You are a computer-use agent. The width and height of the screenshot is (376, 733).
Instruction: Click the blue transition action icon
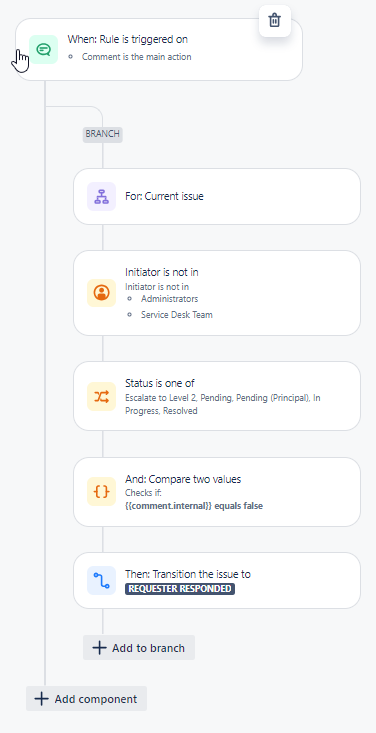pos(101,581)
